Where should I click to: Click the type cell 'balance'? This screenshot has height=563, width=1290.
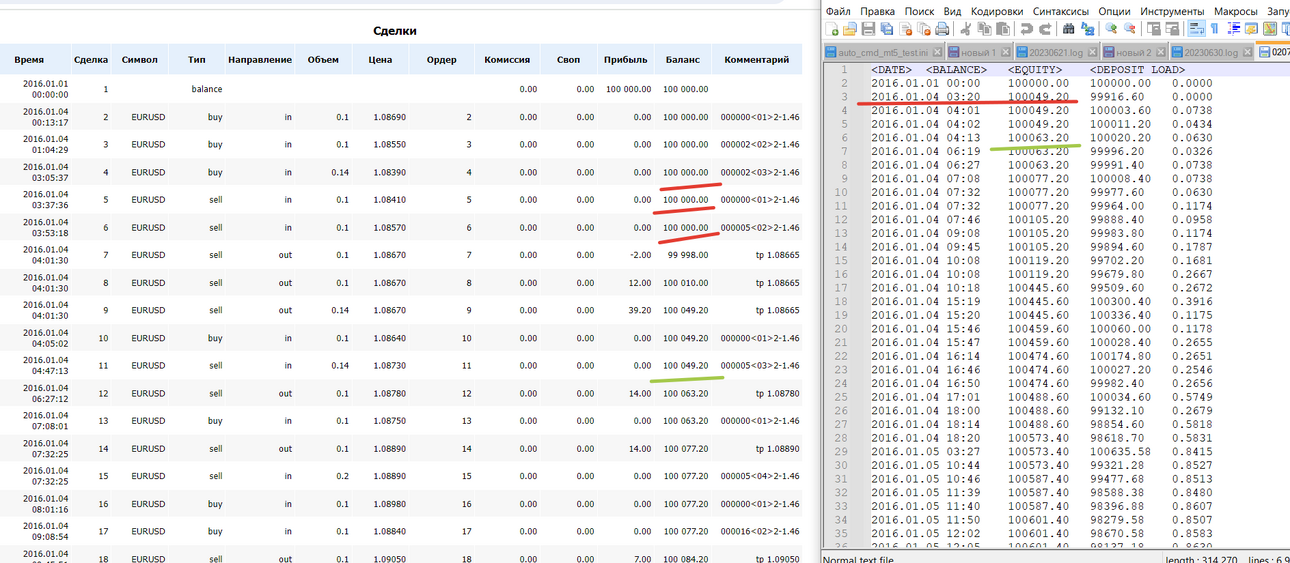[207, 89]
